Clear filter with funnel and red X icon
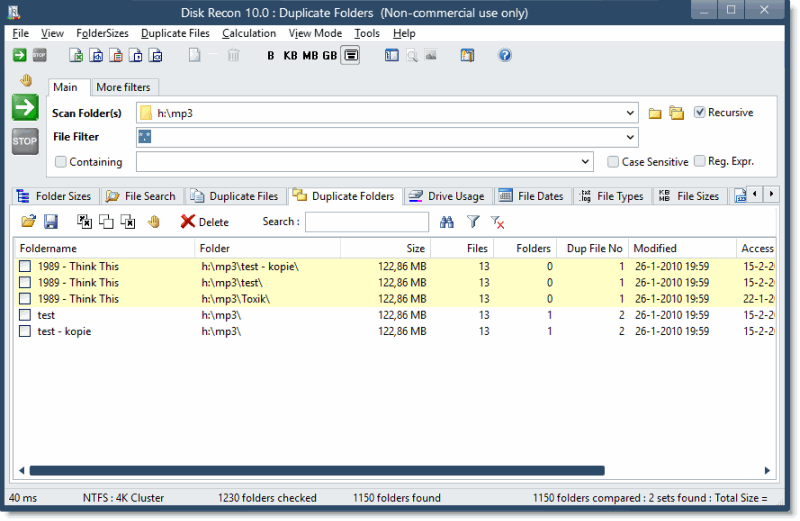Screen dimensions: 800x521 (x=497, y=222)
